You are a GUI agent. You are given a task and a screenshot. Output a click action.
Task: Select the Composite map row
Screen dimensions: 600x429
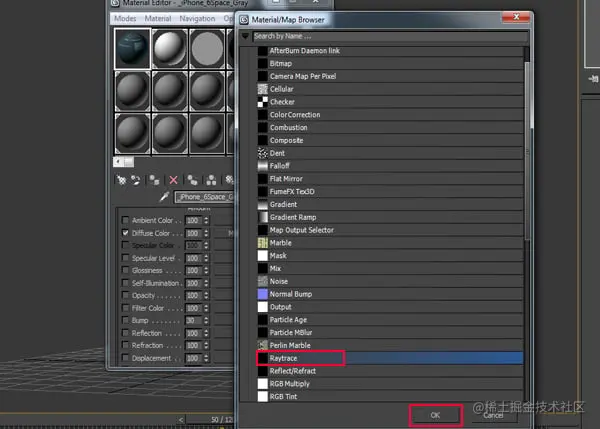[390, 140]
